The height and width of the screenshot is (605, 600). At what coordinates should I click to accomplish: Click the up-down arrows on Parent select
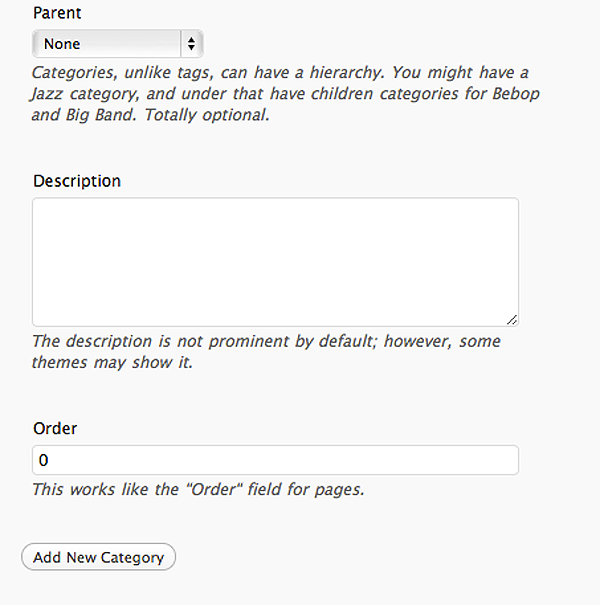[x=191, y=44]
